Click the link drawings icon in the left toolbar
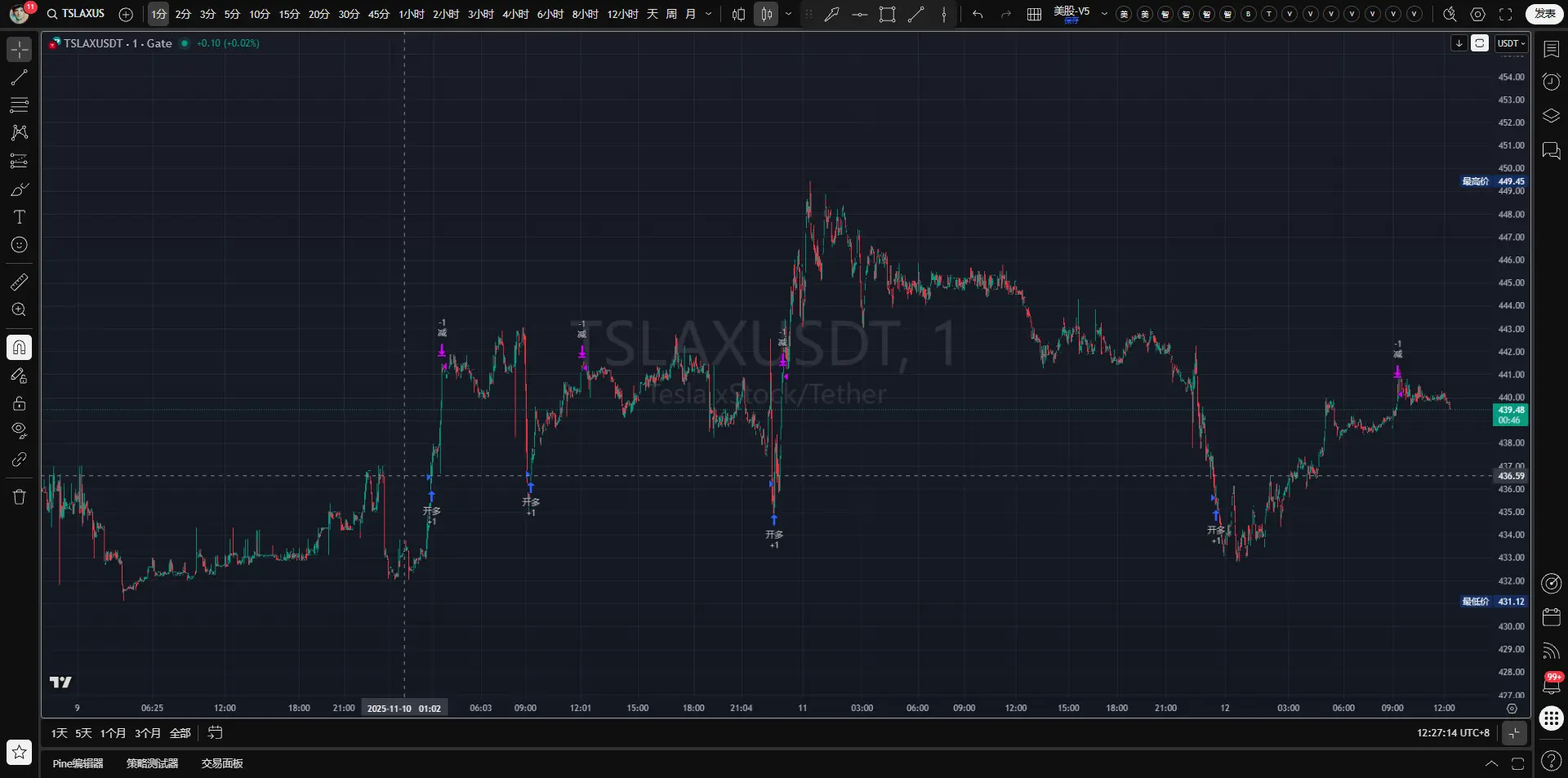Screen dimensions: 1568x778 [x=20, y=460]
